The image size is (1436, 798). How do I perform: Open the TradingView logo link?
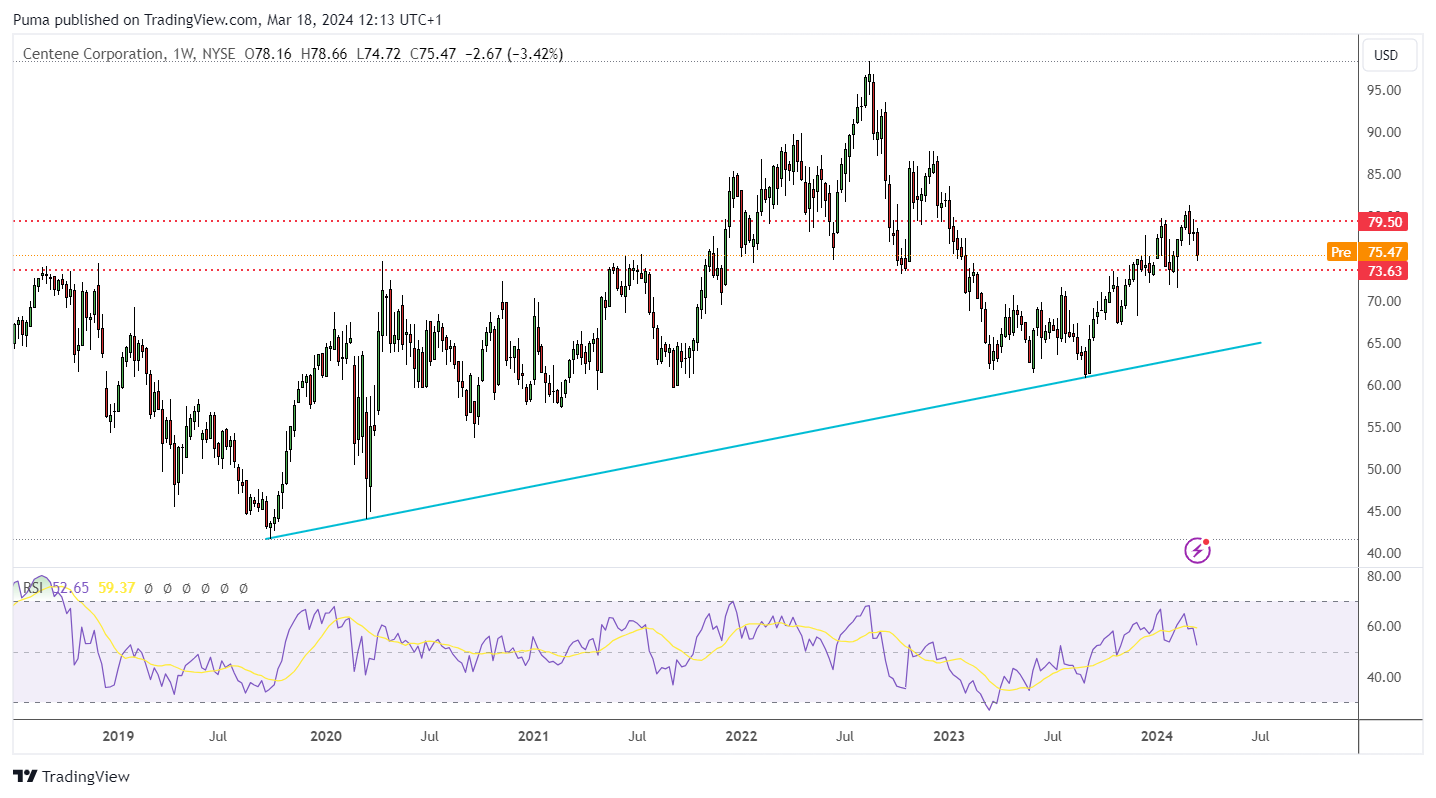point(71,776)
